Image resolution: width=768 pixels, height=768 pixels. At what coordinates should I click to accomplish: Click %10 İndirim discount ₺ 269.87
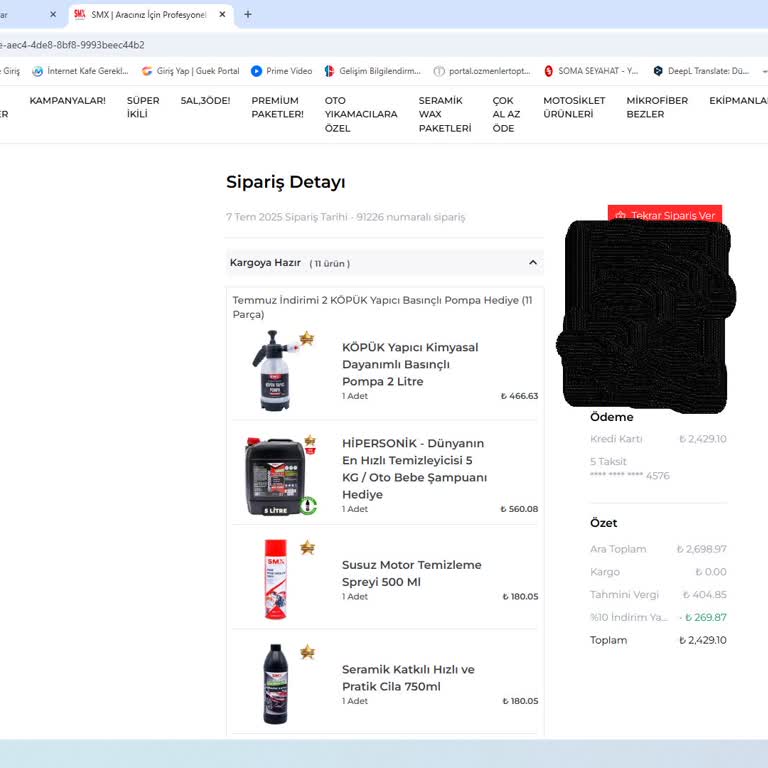(703, 617)
